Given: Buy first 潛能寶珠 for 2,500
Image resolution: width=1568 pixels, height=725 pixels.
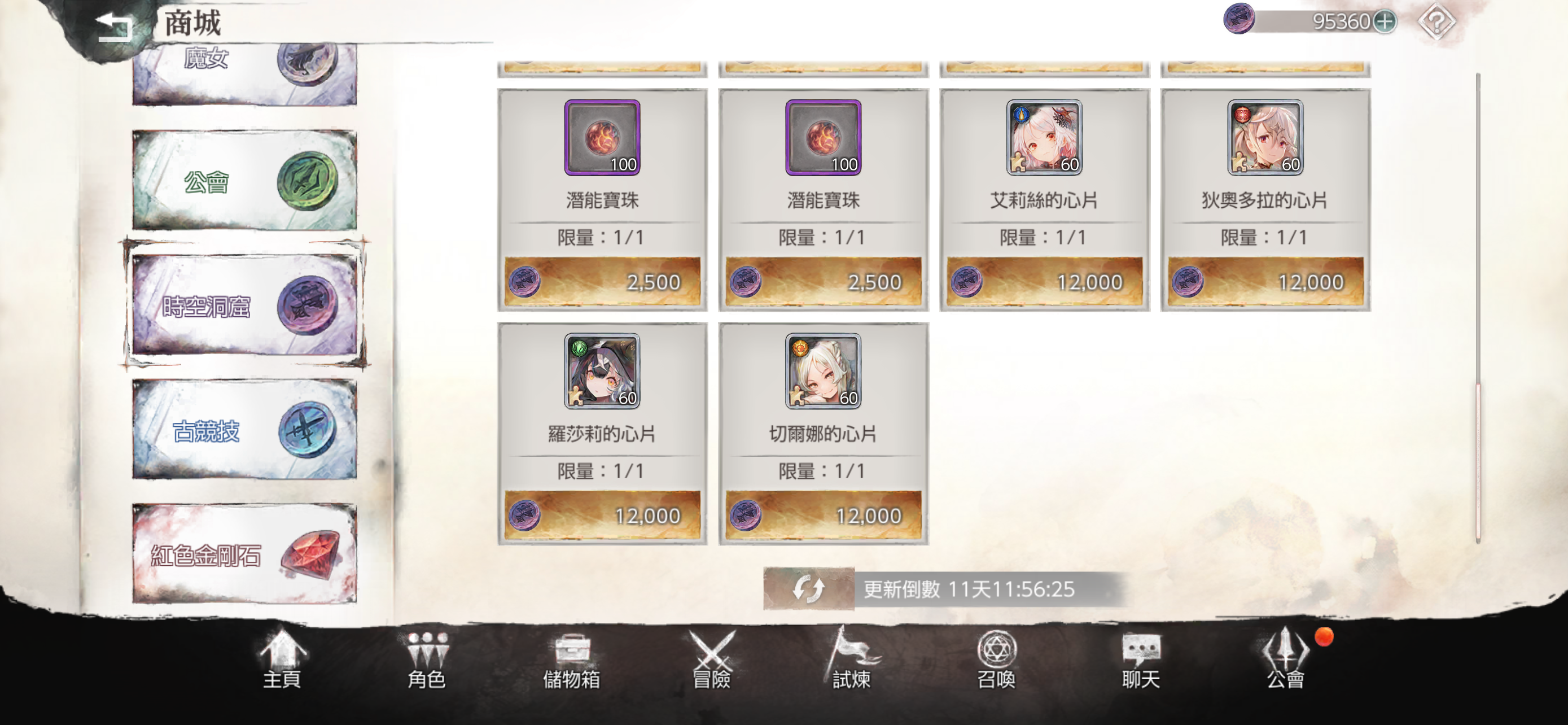Looking at the screenshot, I should [603, 282].
